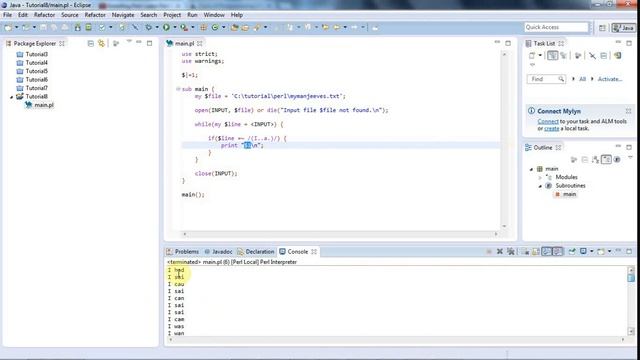The width and height of the screenshot is (640, 360).
Task: Toggle Scroll Lock in Console toolbar
Action: pyautogui.click(x=536, y=251)
